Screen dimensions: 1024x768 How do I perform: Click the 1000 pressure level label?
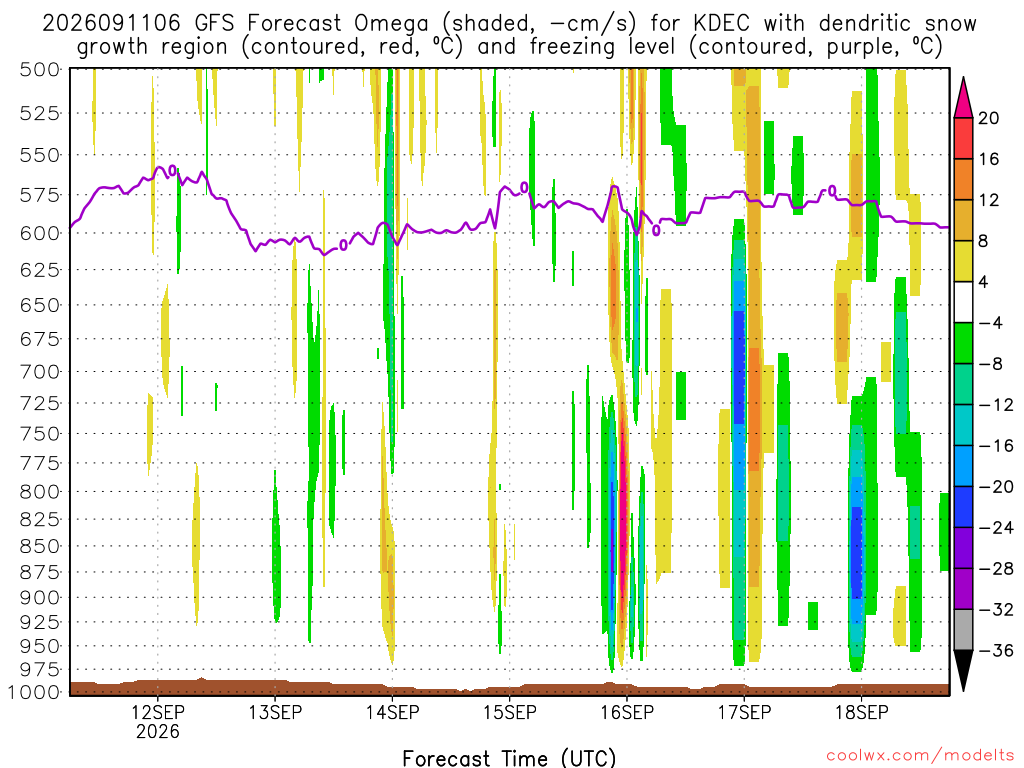coord(35,692)
